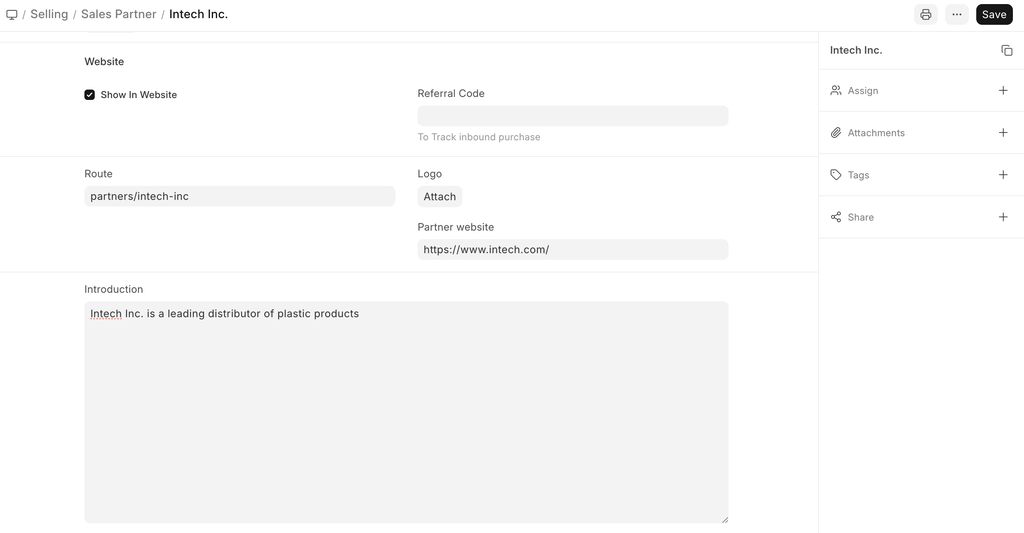Click the copy icon beside Intech Inc.
Screen dimensions: 1024x533
1006,50
